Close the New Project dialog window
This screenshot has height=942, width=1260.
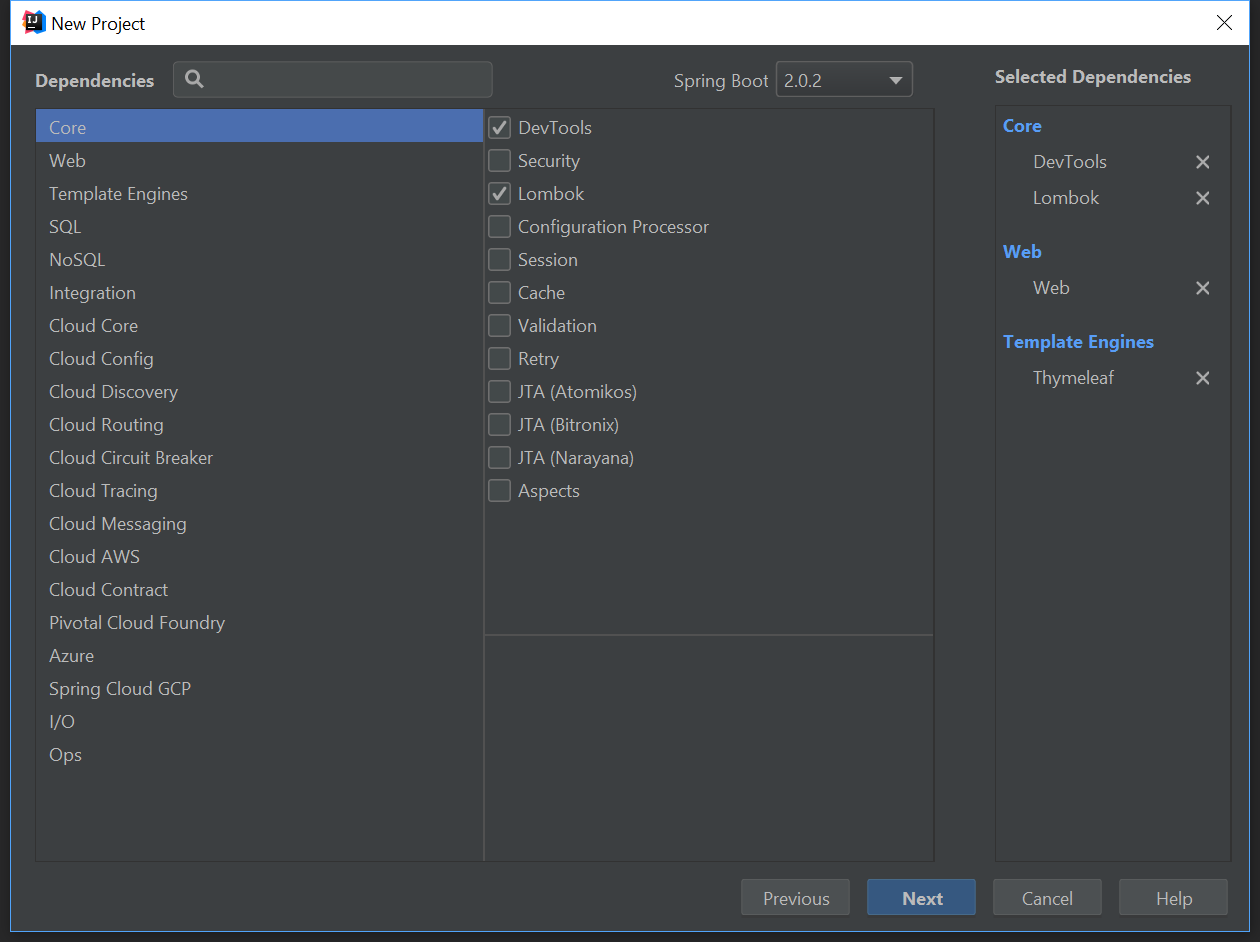click(x=1224, y=22)
